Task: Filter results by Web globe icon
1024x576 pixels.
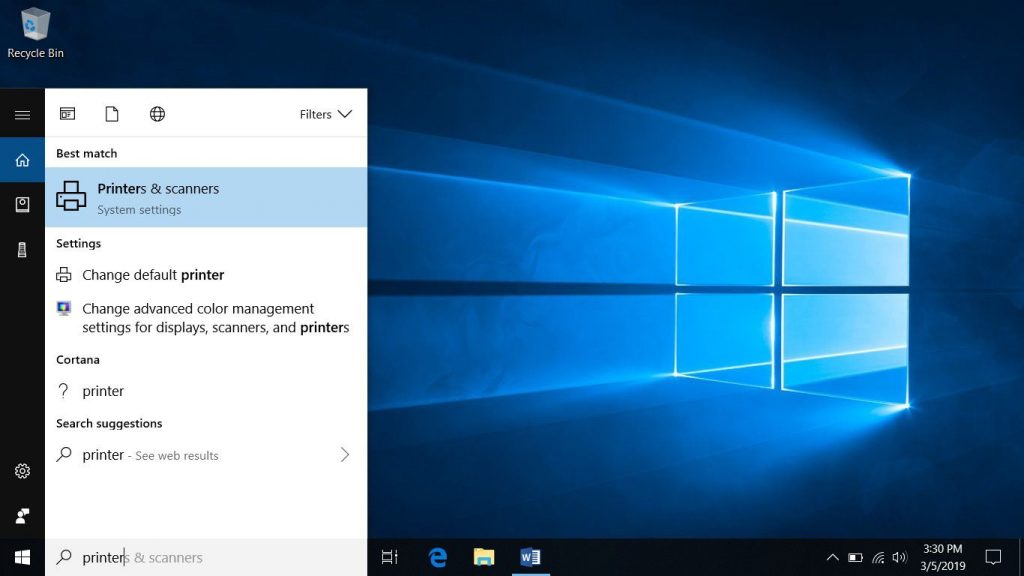Action: coord(157,114)
